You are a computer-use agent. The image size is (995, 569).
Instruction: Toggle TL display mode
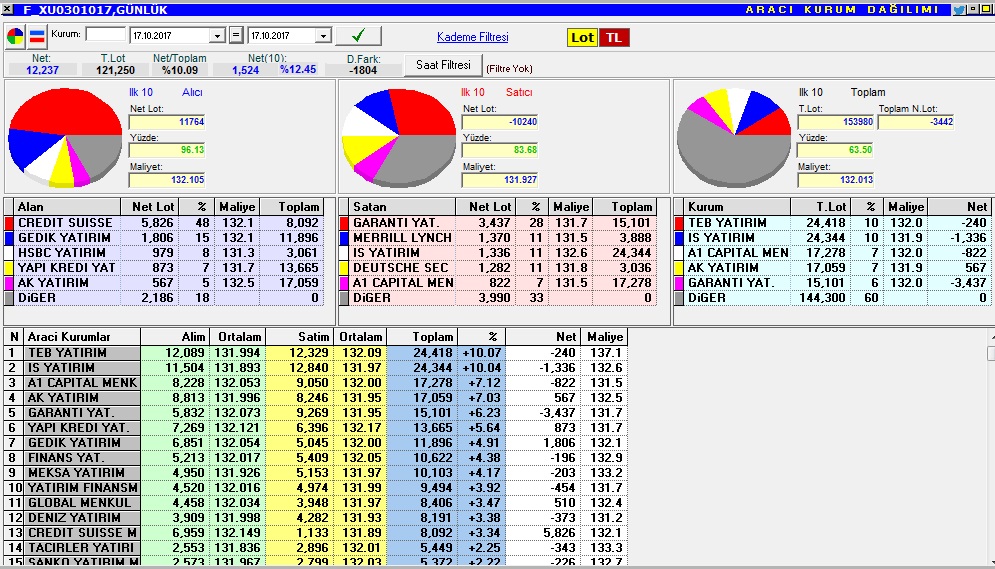614,37
